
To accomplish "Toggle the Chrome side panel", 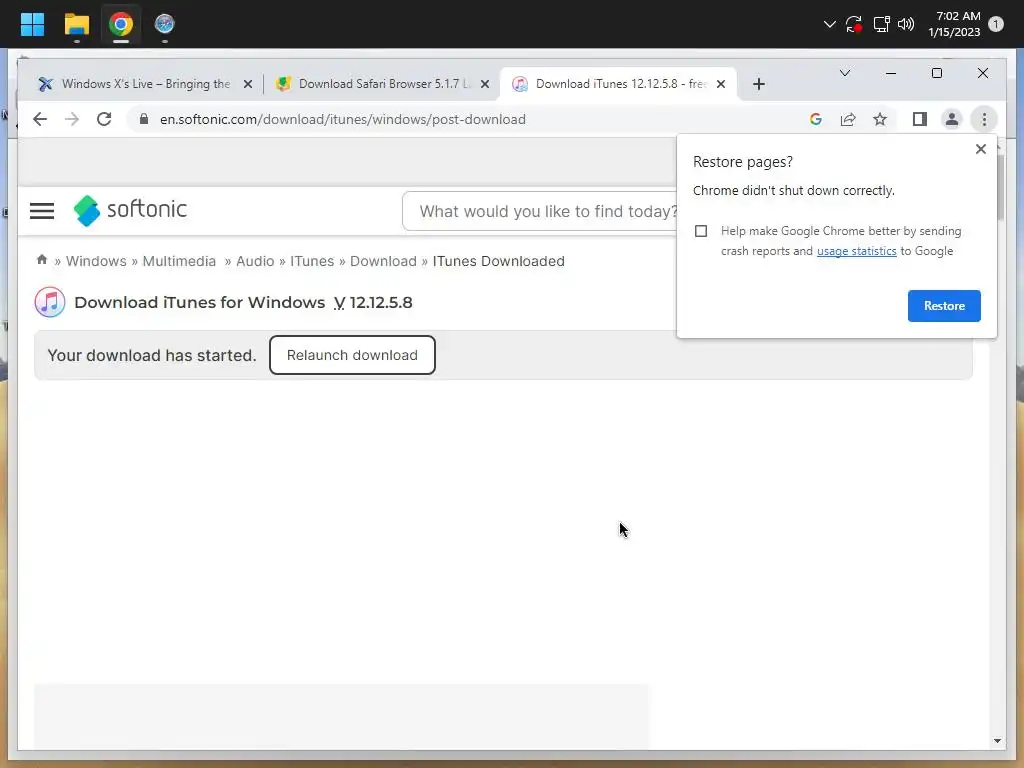I will (920, 119).
